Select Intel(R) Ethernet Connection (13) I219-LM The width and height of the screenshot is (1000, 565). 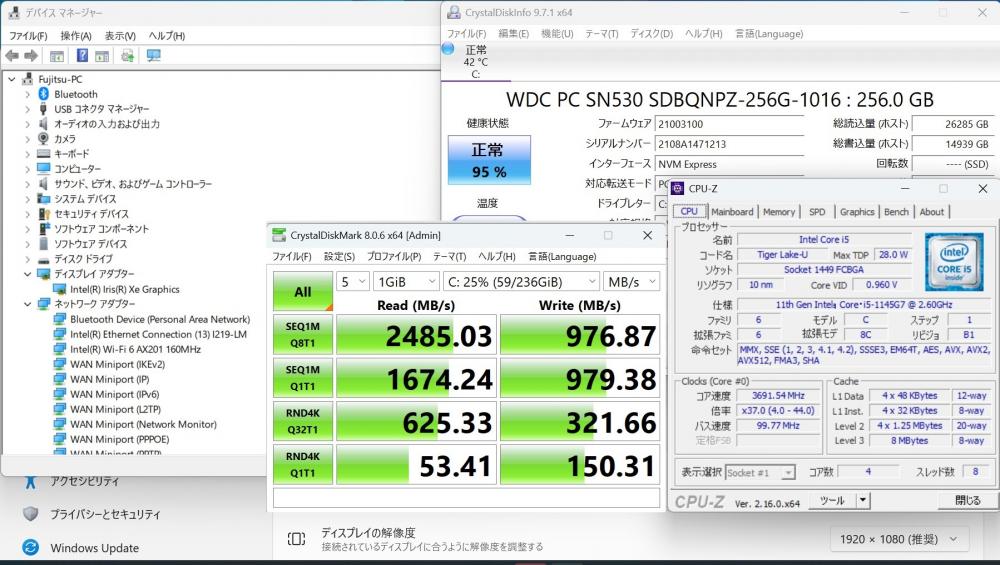point(158,334)
